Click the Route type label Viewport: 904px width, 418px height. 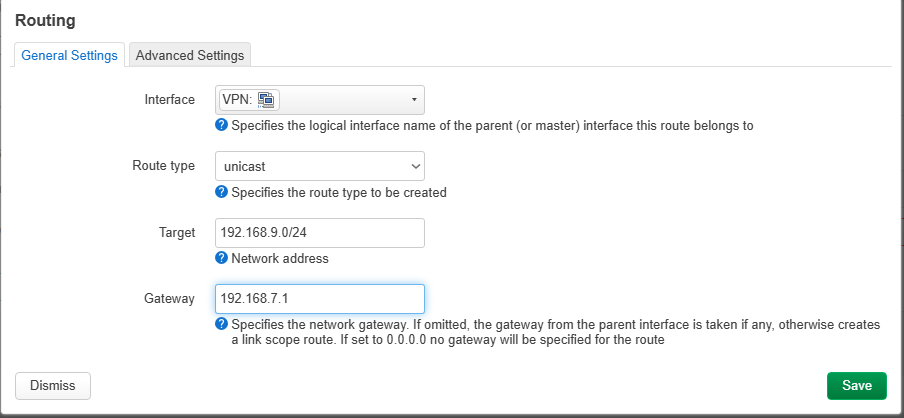click(164, 166)
